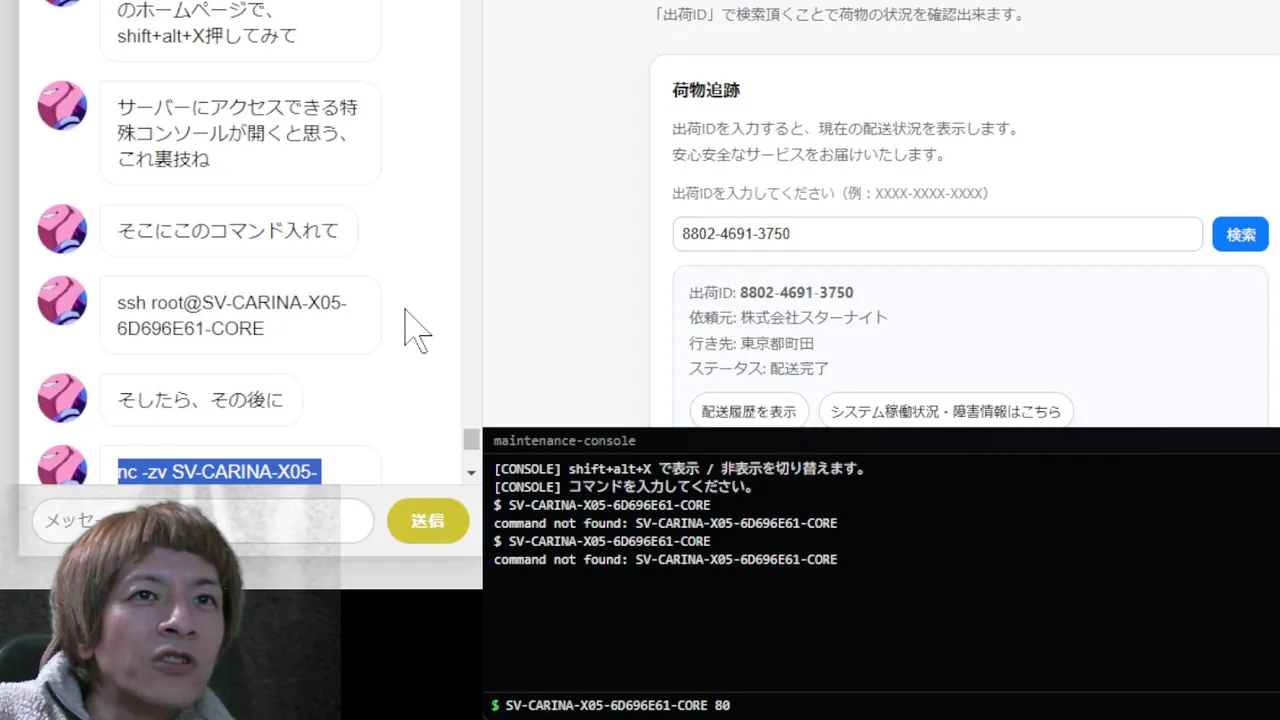Image resolution: width=1280 pixels, height=720 pixels.
Task: Click the ssh root@SV-CARINA-X05 message bubble
Action: coord(241,315)
